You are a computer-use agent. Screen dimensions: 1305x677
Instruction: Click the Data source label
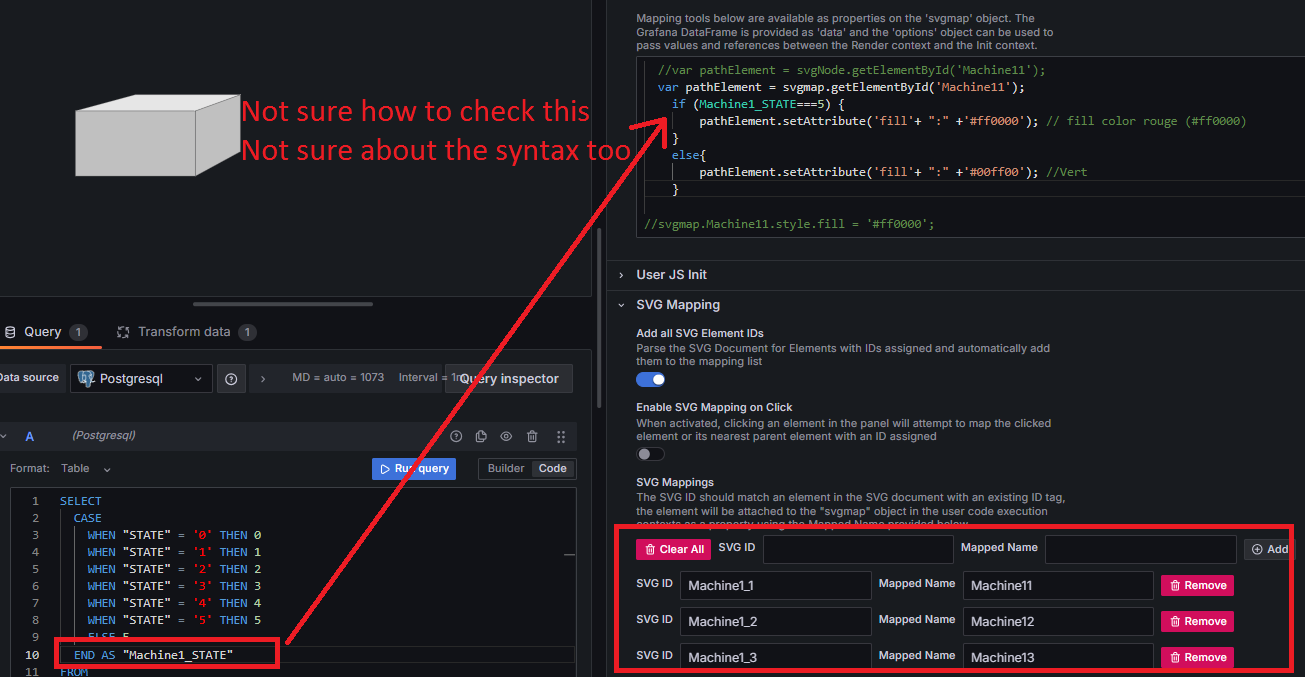pyautogui.click(x=28, y=377)
